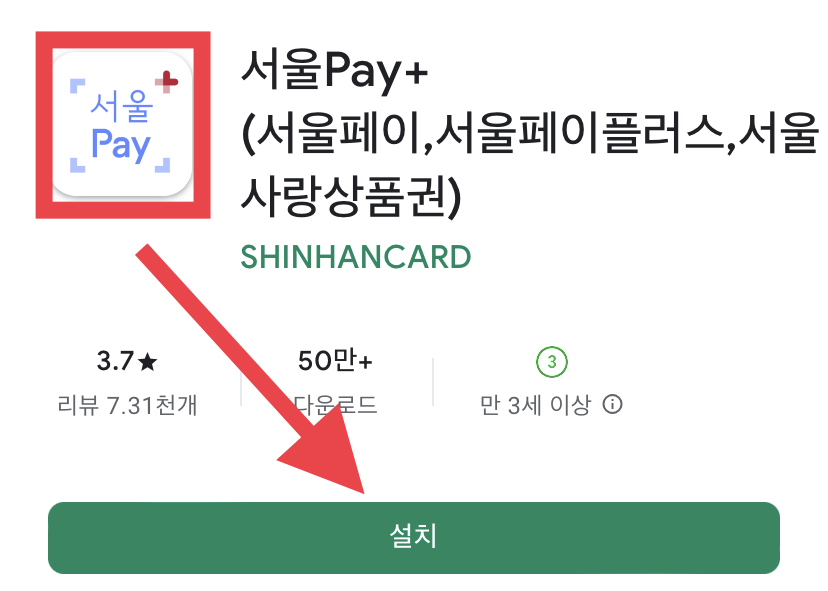Image resolution: width=828 pixels, height=591 pixels.
Task: Click the 서울Pay+ title heading
Action: pyautogui.click(x=334, y=70)
